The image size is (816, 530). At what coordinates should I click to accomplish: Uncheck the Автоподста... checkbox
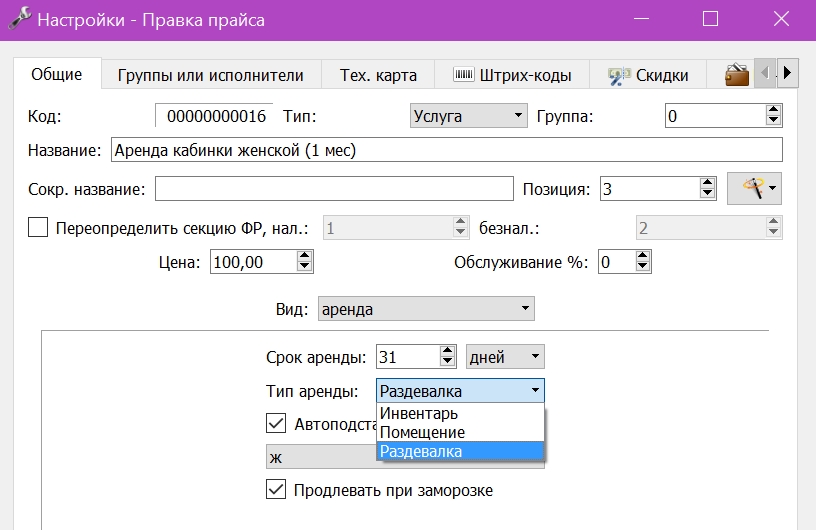pos(276,423)
